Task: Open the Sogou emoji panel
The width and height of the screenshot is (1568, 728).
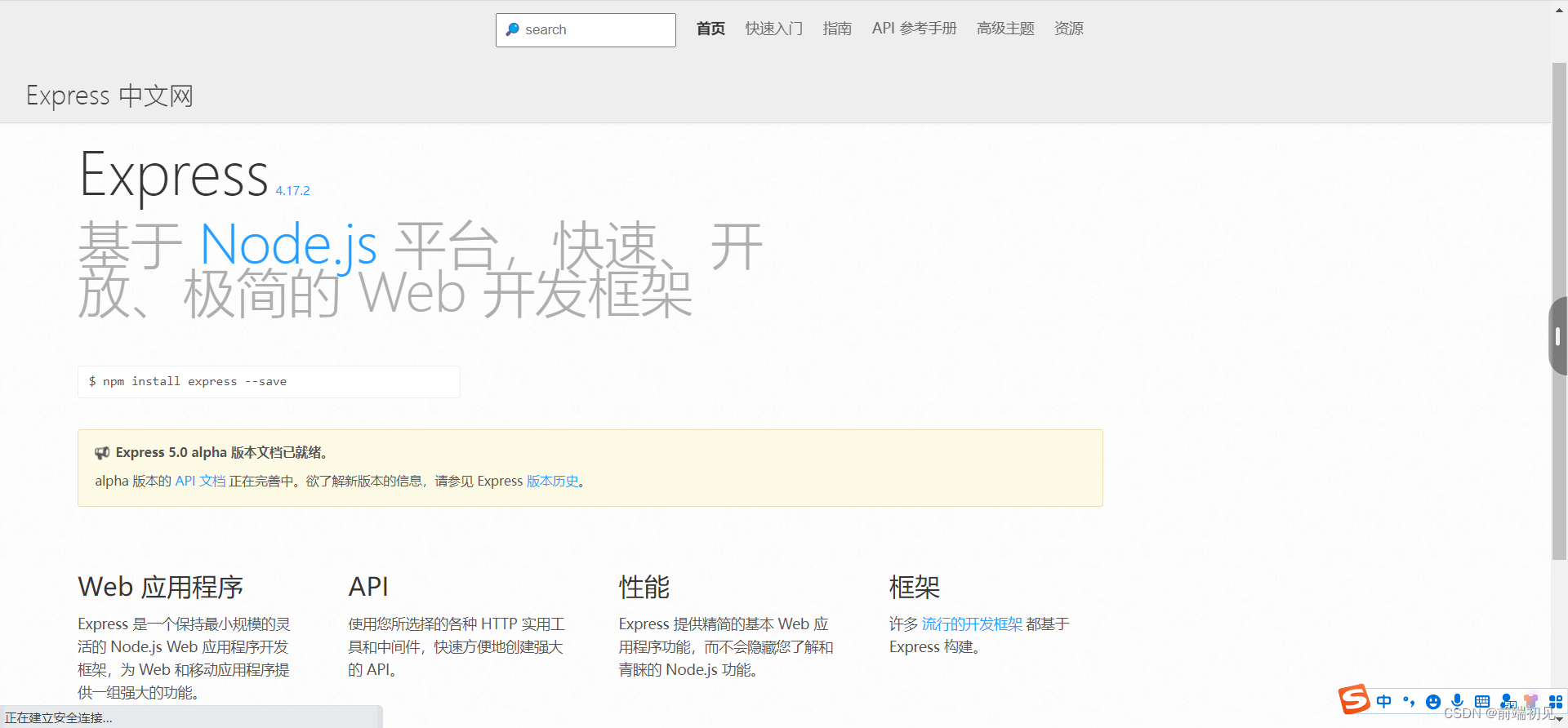Action: (1432, 701)
